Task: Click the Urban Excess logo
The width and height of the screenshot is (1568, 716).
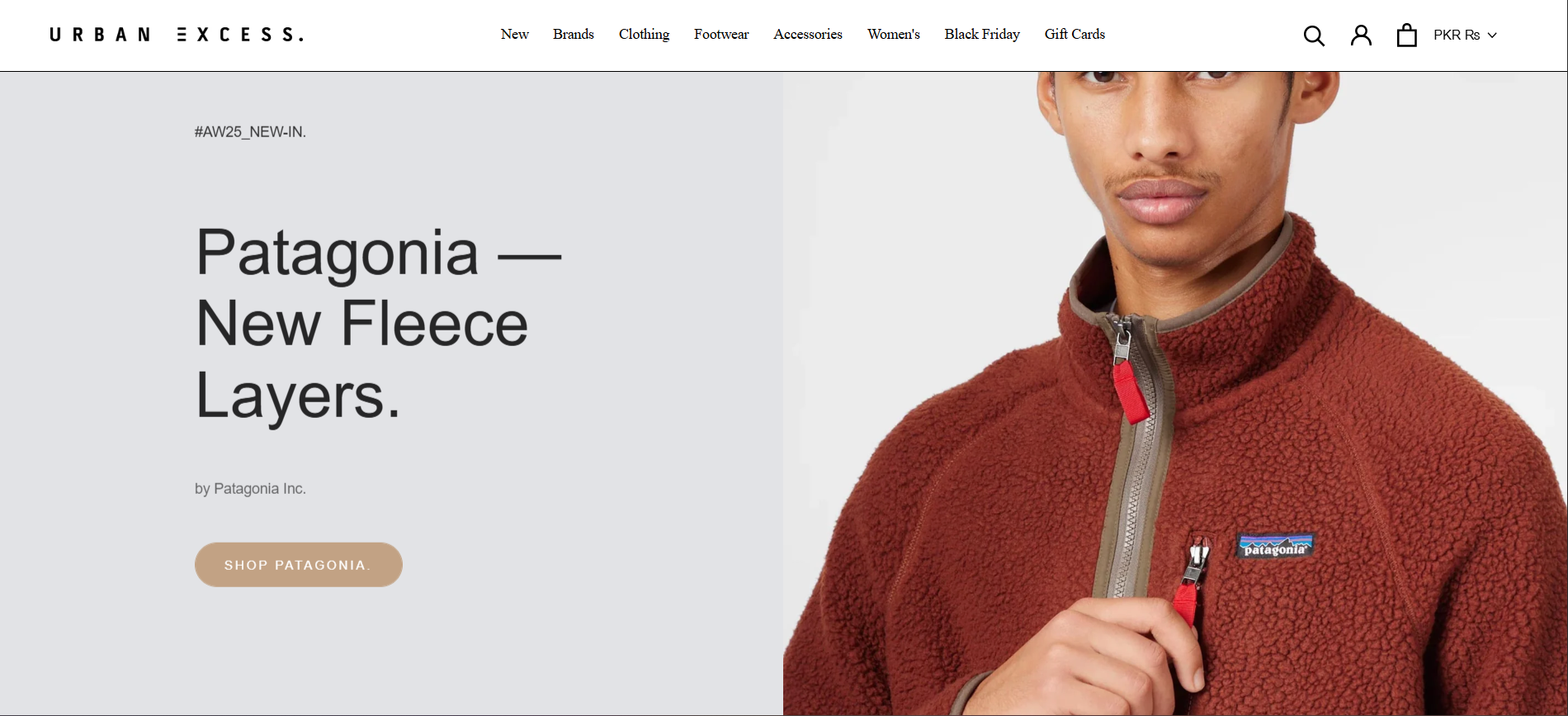Action: tap(177, 35)
